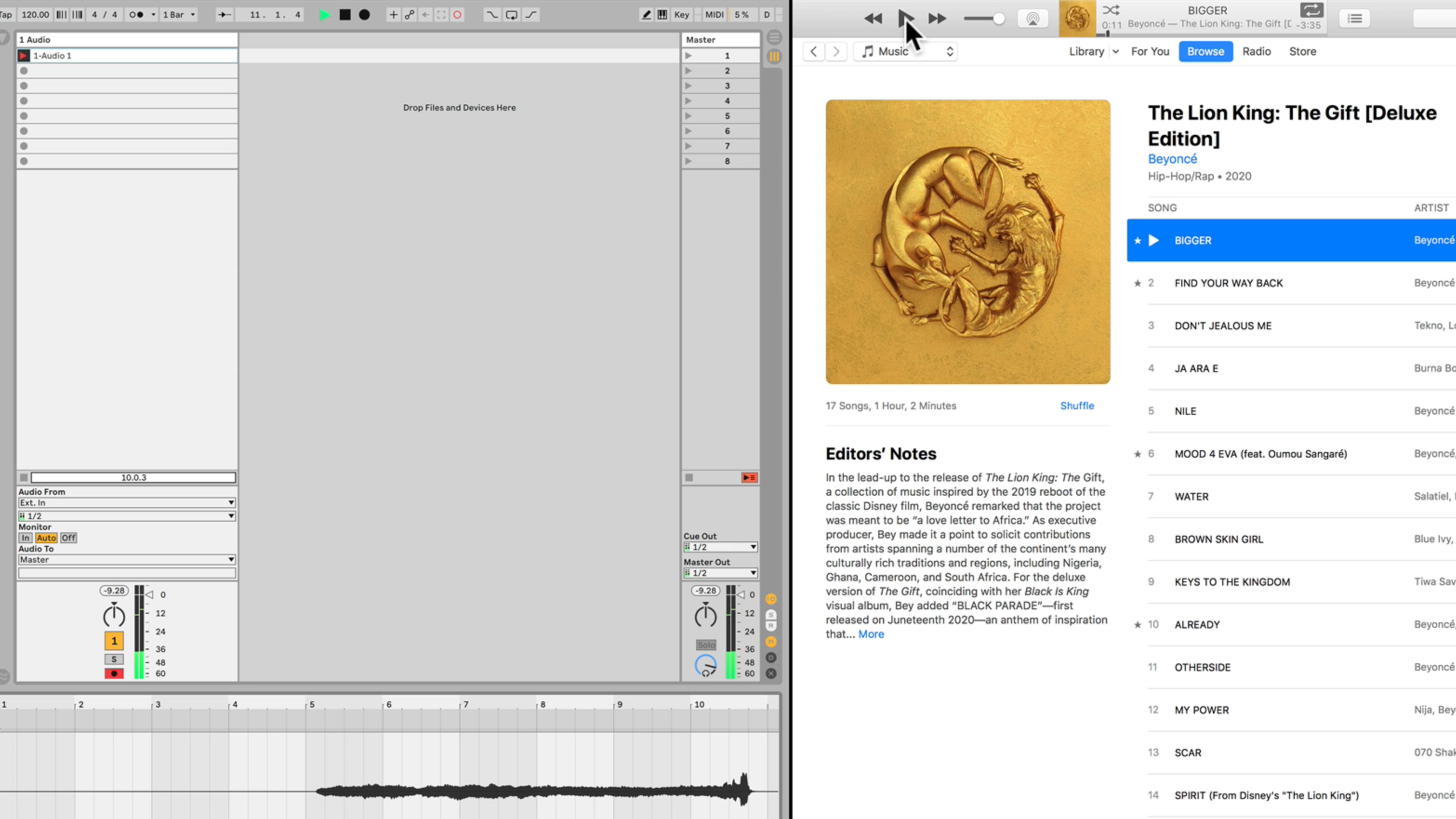Image resolution: width=1456 pixels, height=819 pixels.
Task: Open Key mapping mode in Ableton's toolbar
Action: pyautogui.click(x=682, y=15)
